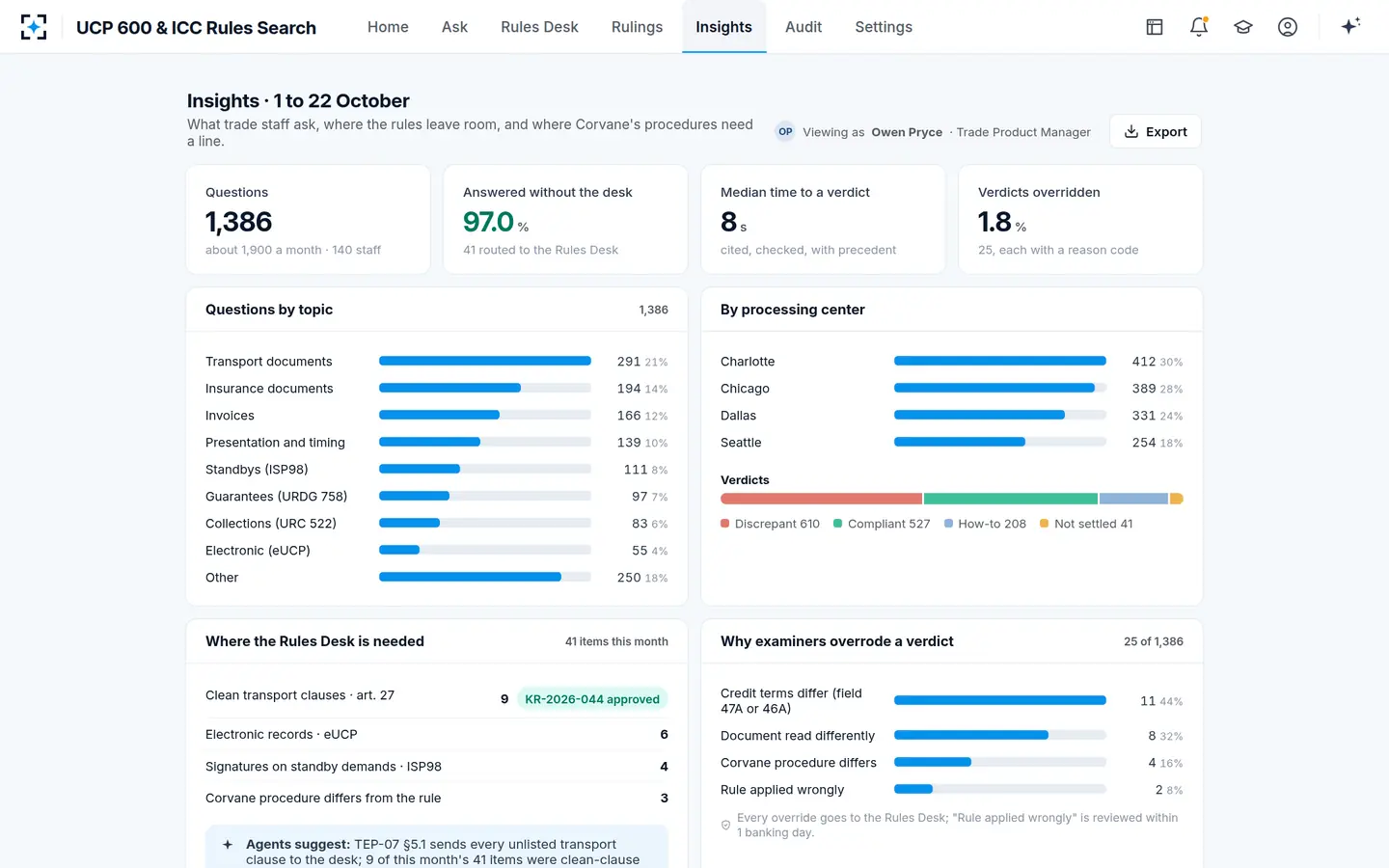The width and height of the screenshot is (1389, 868).
Task: Select Guarantees (URDG 758) topic
Action: 437,497
